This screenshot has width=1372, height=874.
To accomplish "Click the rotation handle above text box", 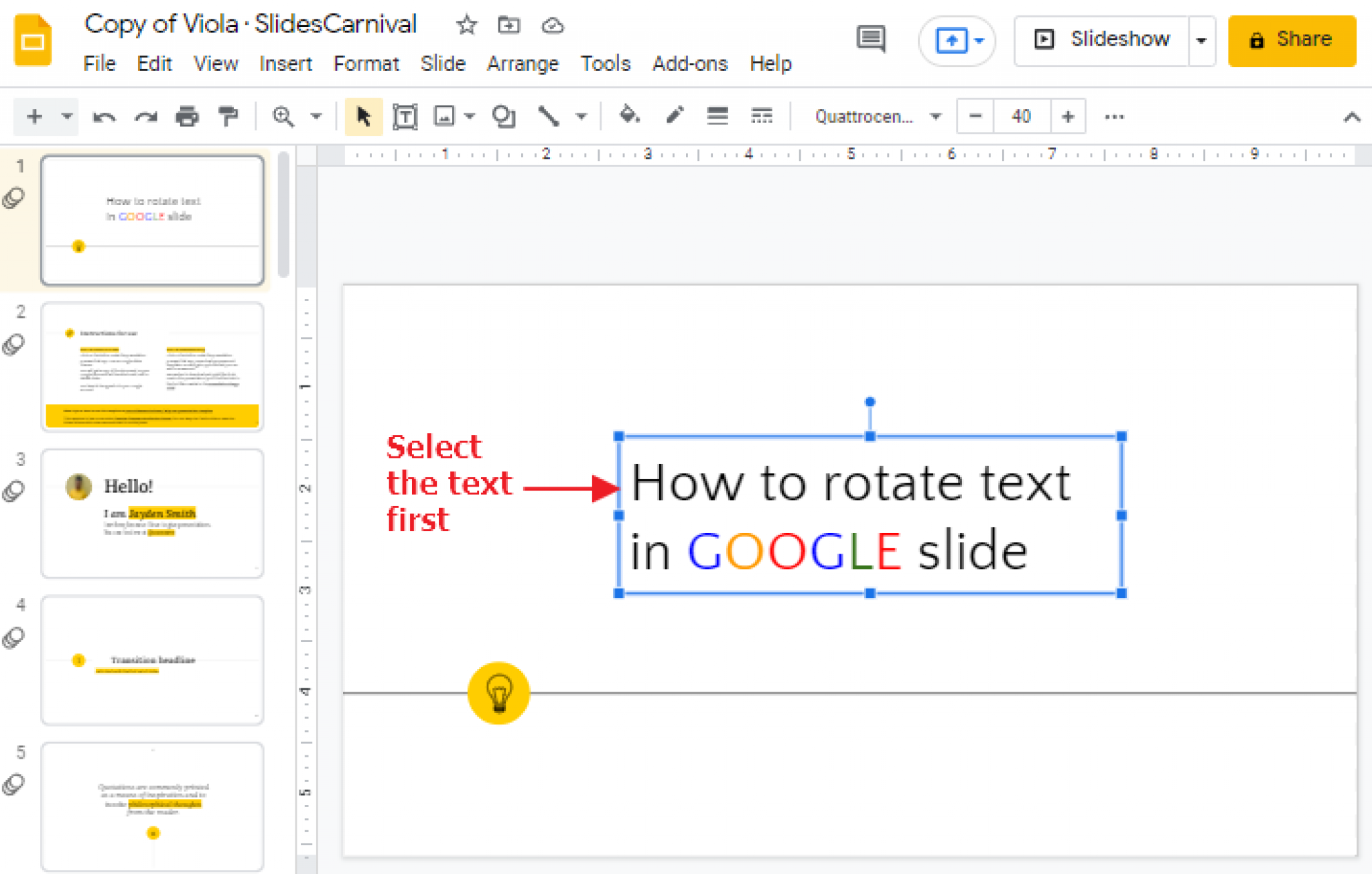I will [x=870, y=401].
